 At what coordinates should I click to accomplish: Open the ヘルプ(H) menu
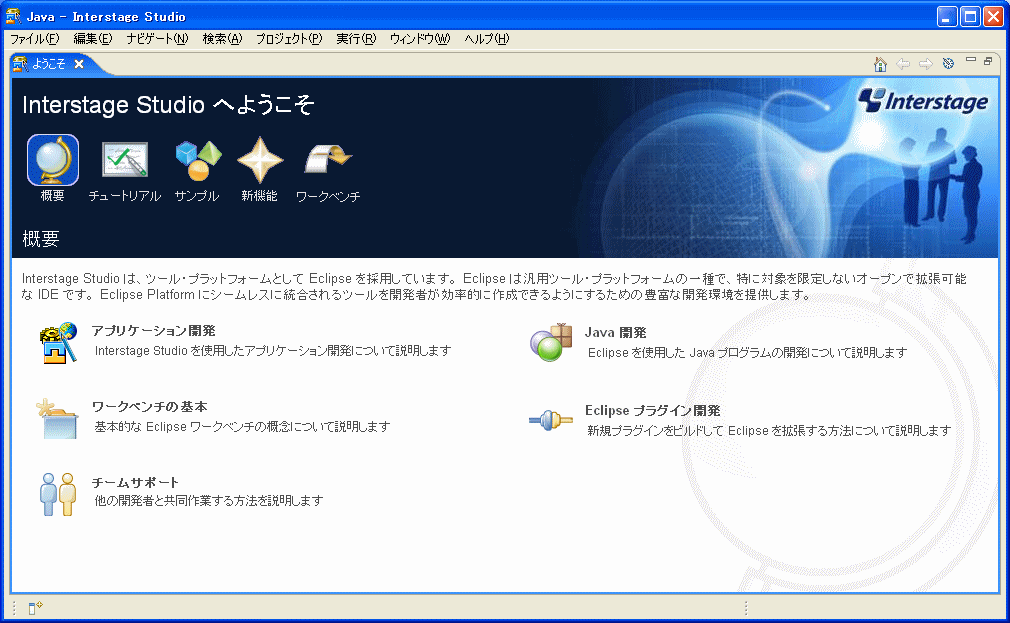point(487,39)
